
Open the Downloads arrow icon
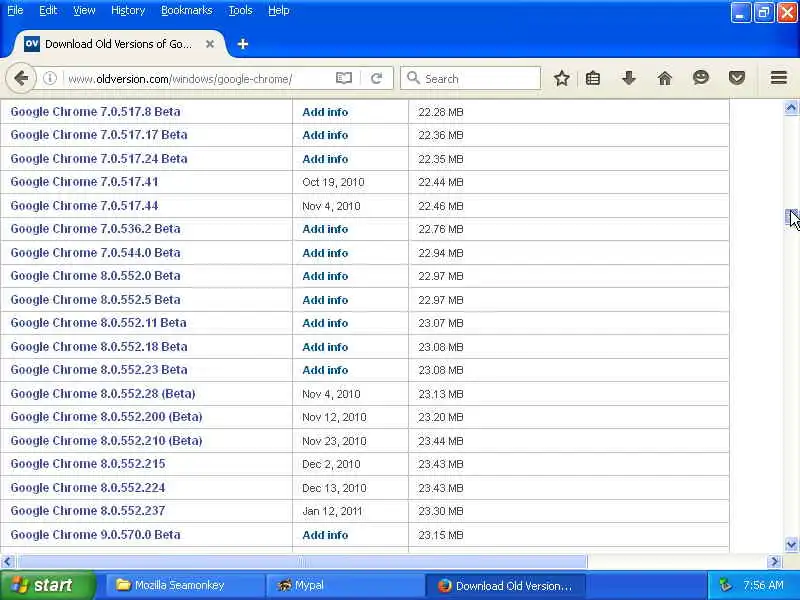click(x=629, y=79)
